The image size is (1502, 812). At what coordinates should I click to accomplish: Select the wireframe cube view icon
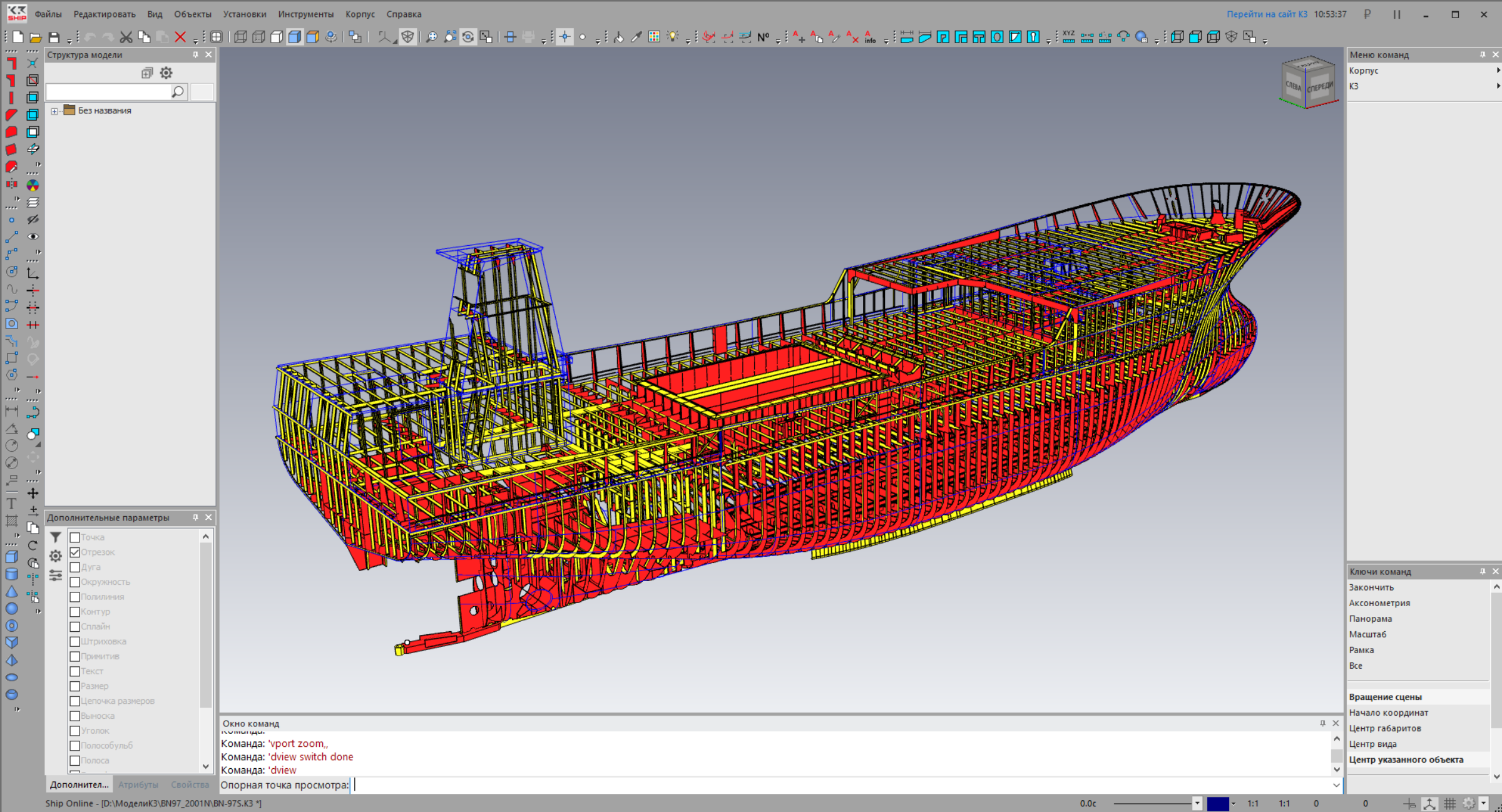tap(240, 38)
